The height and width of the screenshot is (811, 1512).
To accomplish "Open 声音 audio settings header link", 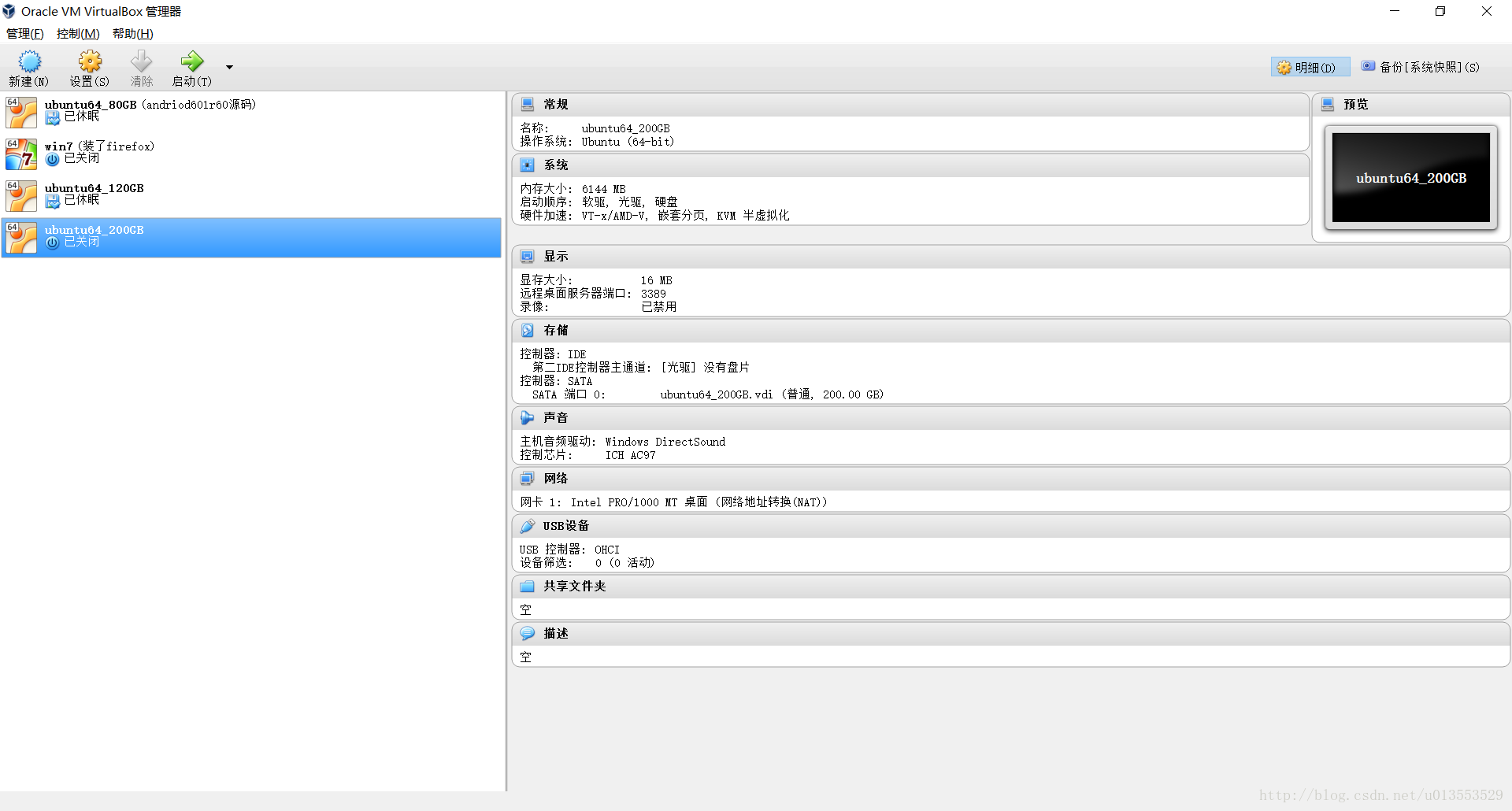I will point(555,418).
